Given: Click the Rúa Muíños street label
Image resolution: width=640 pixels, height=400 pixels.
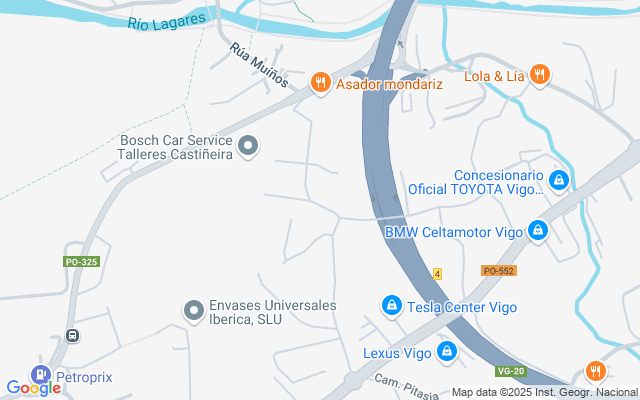Looking at the screenshot, I should 259,65.
